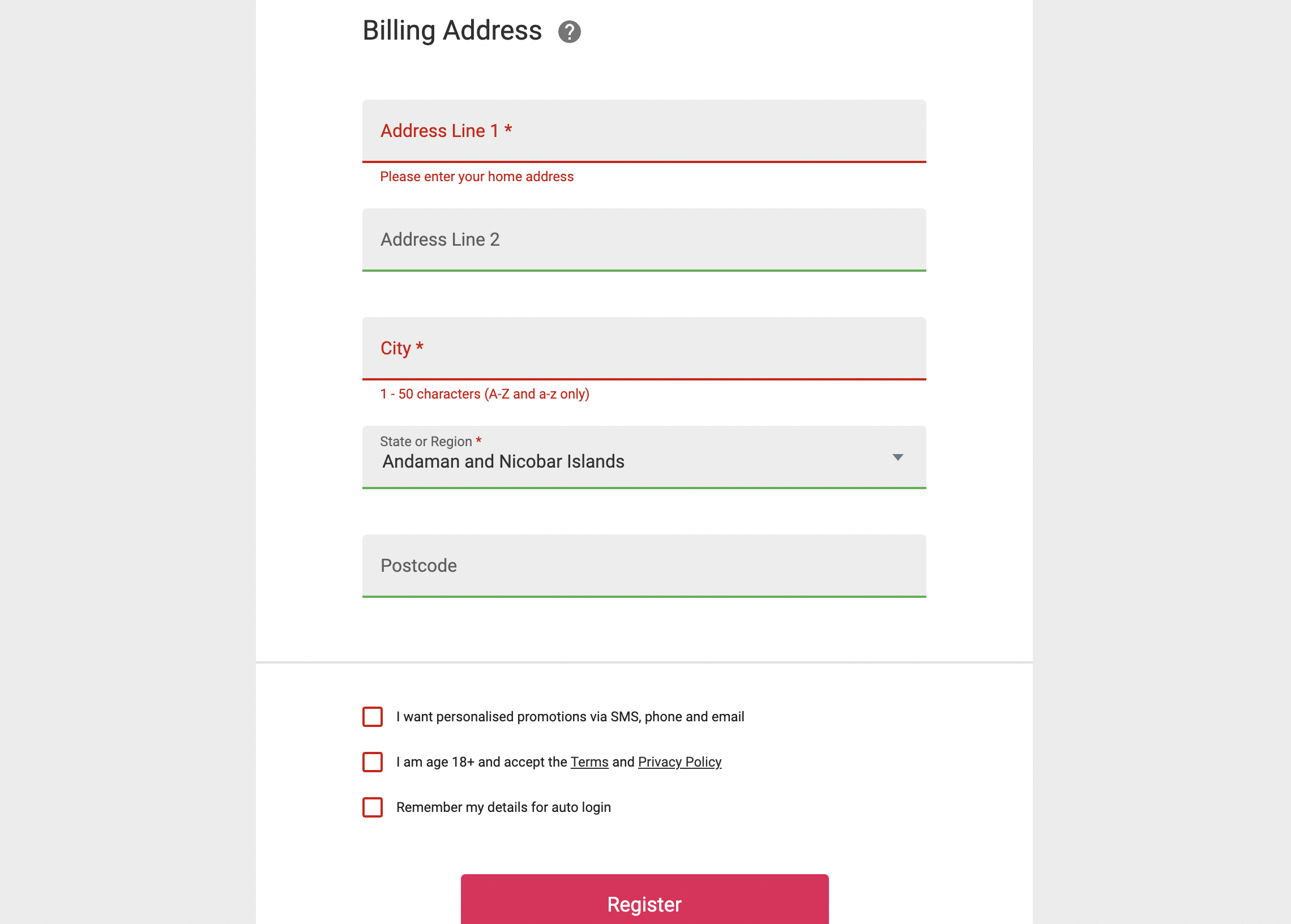Expand the state selection combo box

coord(643,457)
